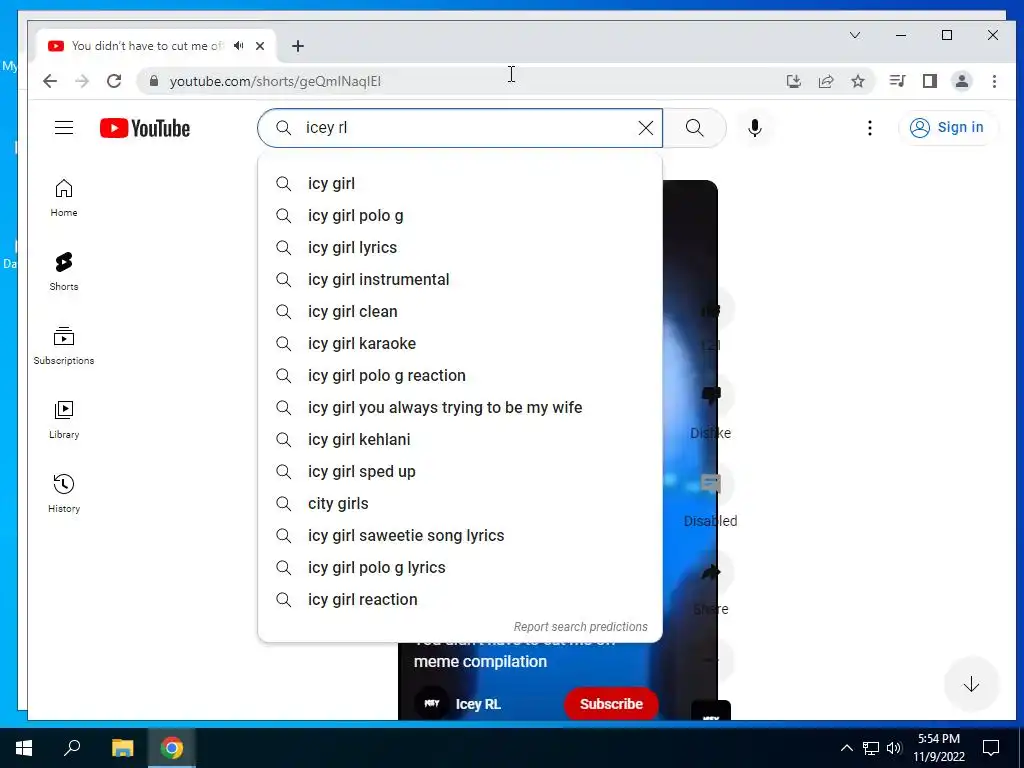The image size is (1024, 768).
Task: Open the tab search chevron
Action: coord(855,35)
